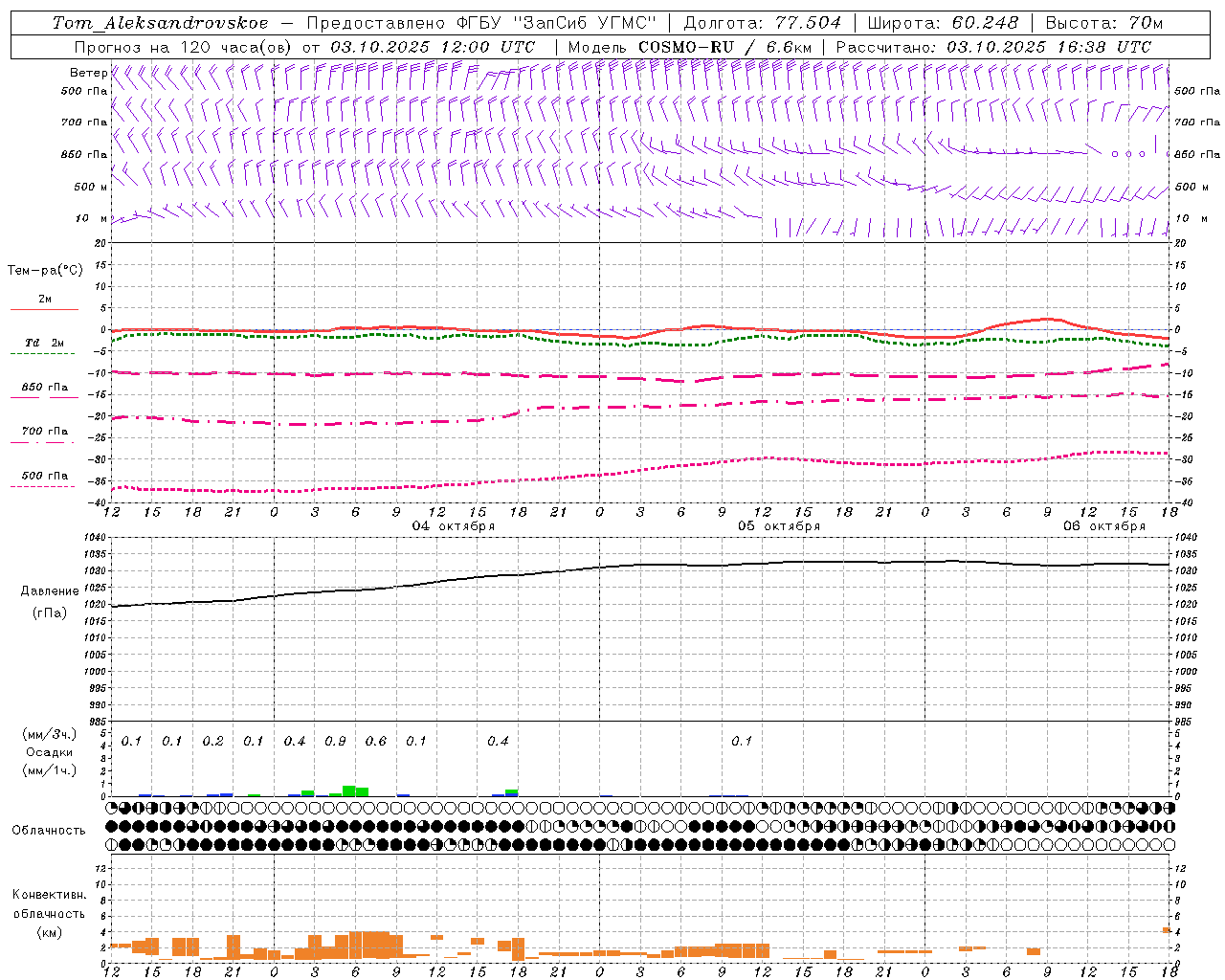Click the 0.9 three-hour precipitation value
Image resolution: width=1225 pixels, height=980 pixels.
coord(335,742)
